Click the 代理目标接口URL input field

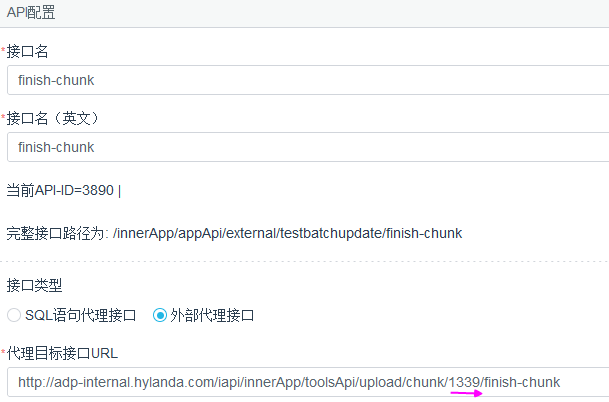[300, 382]
